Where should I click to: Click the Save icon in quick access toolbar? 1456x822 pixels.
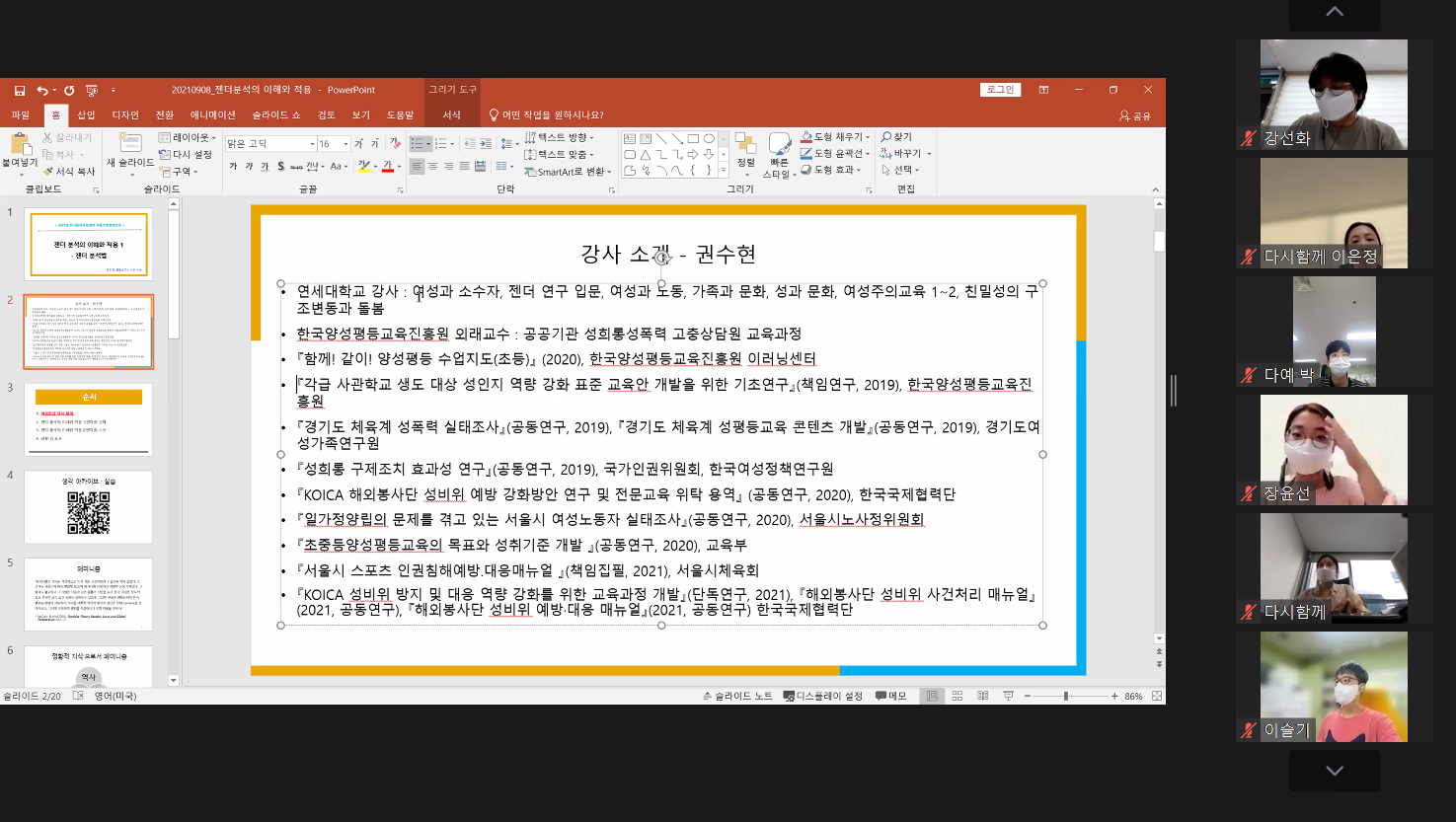[x=20, y=90]
